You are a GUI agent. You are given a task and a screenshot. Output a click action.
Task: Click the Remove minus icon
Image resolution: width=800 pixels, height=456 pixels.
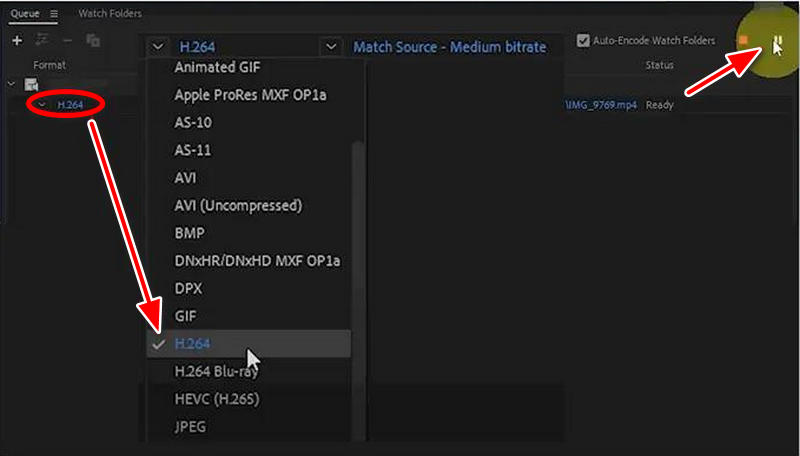68,40
